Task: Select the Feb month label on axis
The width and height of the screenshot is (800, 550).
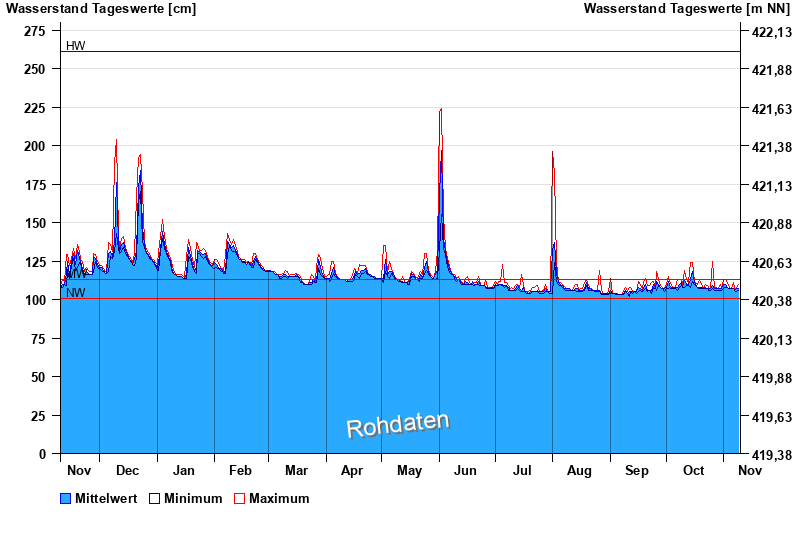Action: coord(240,470)
